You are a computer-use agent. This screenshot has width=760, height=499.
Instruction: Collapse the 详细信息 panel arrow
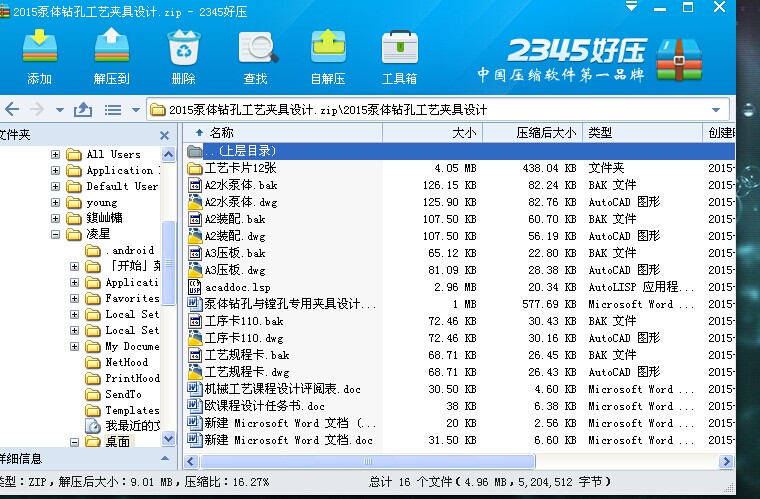click(165, 458)
